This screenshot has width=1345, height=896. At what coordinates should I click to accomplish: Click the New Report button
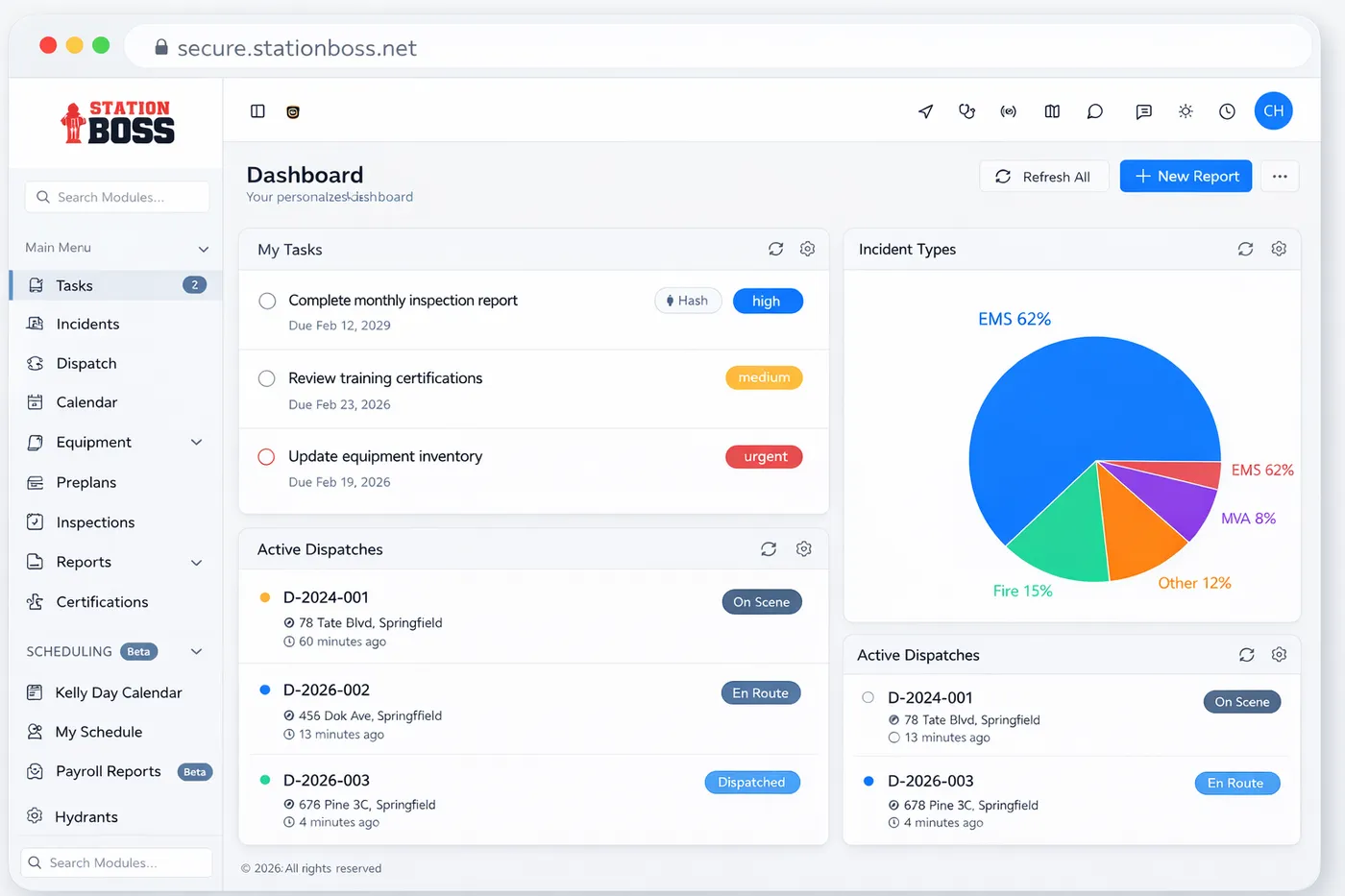1186,176
